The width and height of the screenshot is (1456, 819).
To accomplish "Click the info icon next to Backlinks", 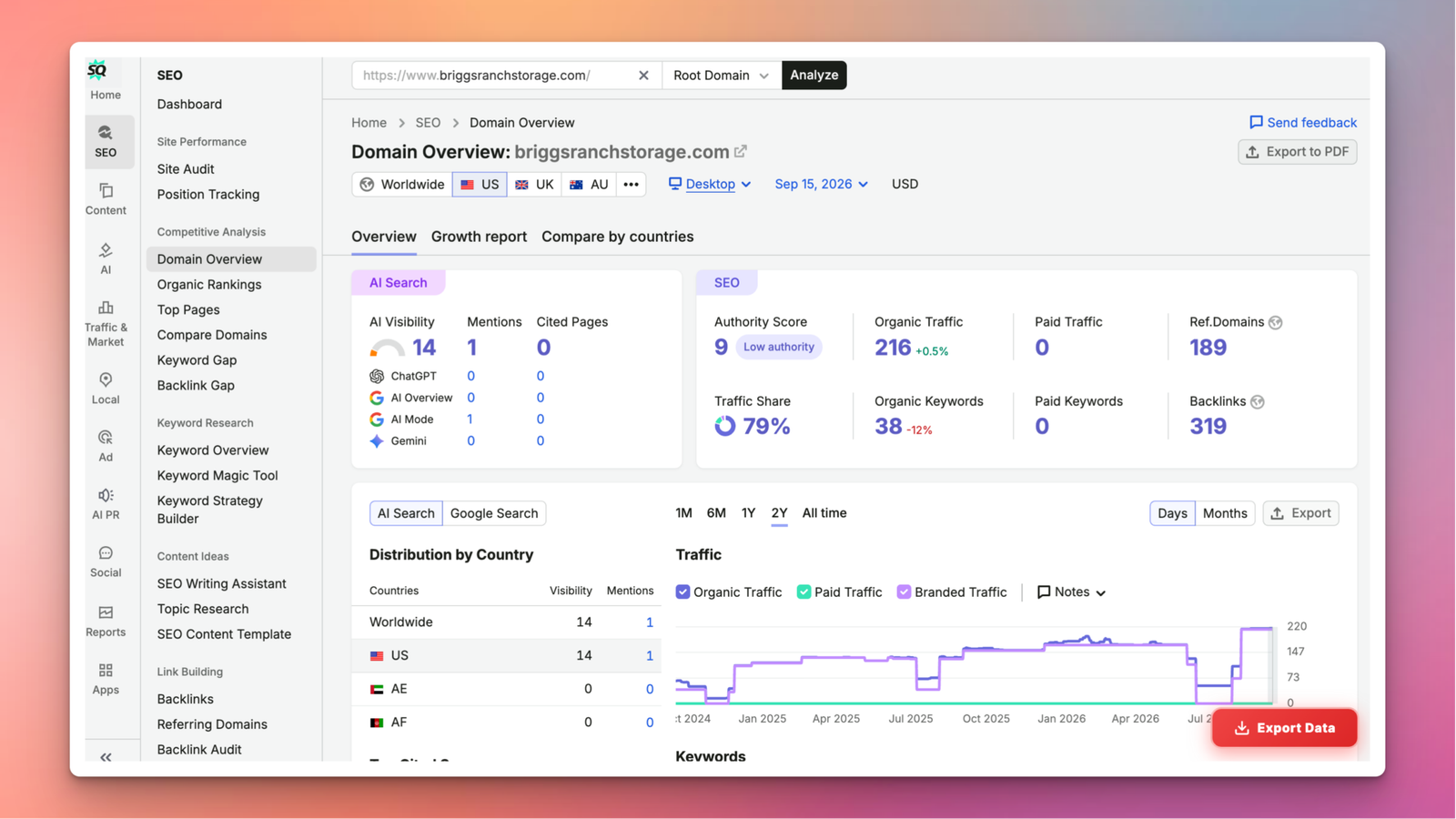I will 1258,401.
